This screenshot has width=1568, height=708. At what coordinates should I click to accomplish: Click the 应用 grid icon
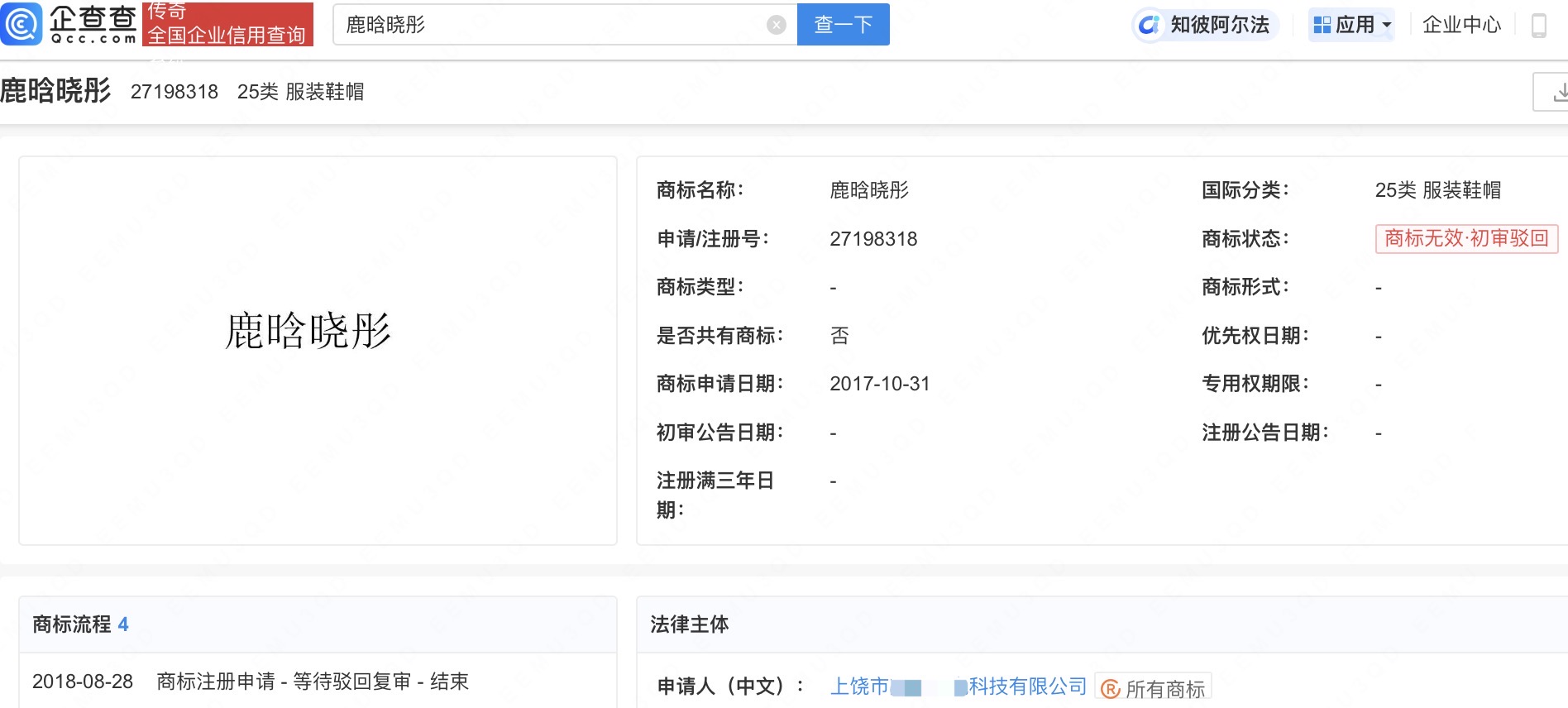[1322, 25]
